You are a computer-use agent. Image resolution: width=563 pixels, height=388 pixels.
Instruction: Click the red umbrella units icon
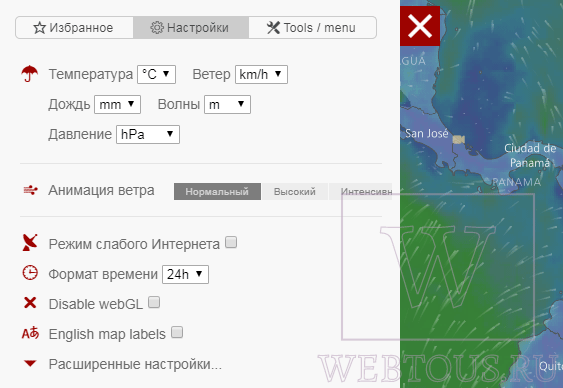[x=29, y=74]
